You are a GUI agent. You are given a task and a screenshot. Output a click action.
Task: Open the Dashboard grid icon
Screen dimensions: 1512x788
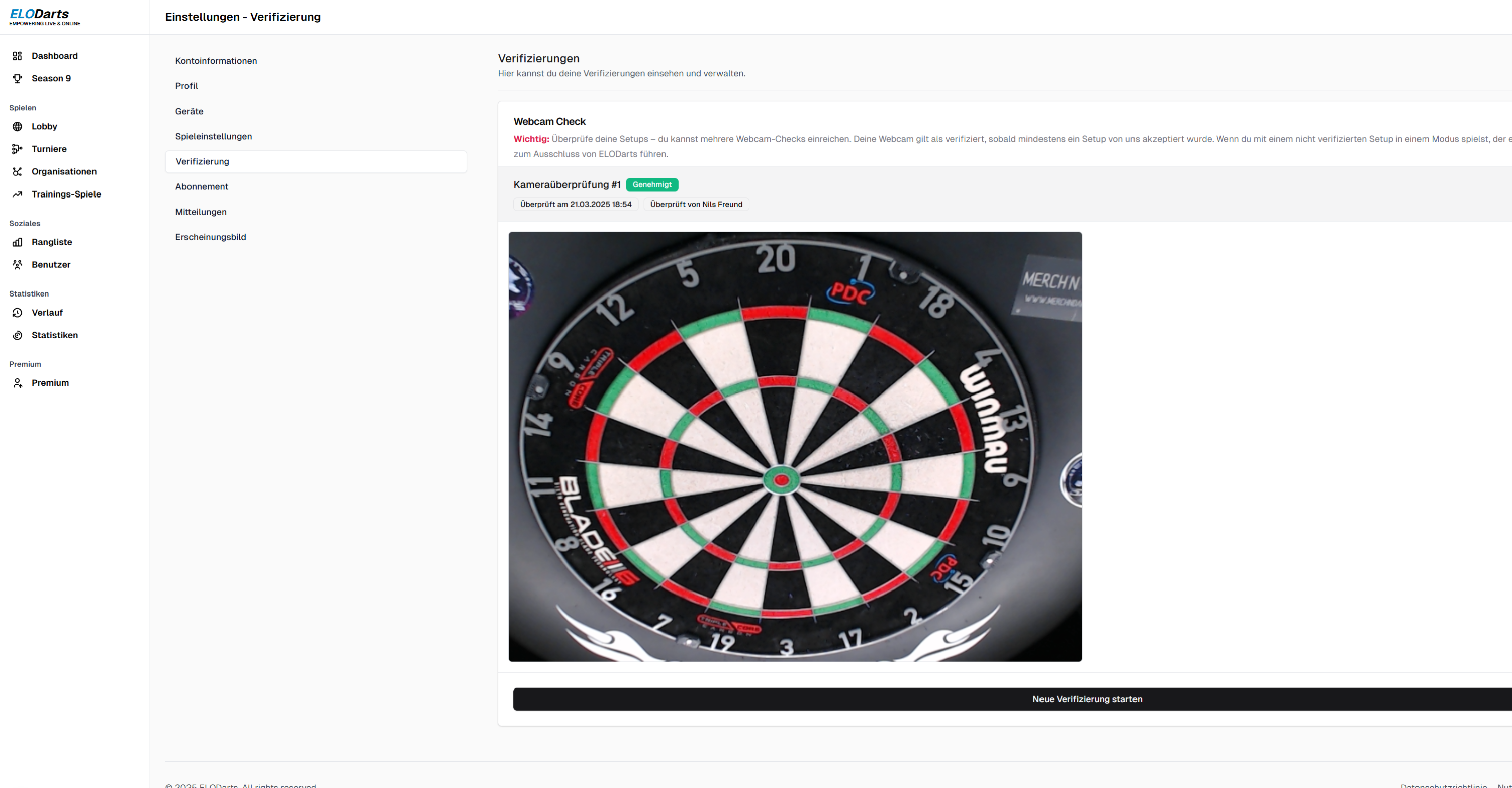(x=17, y=56)
